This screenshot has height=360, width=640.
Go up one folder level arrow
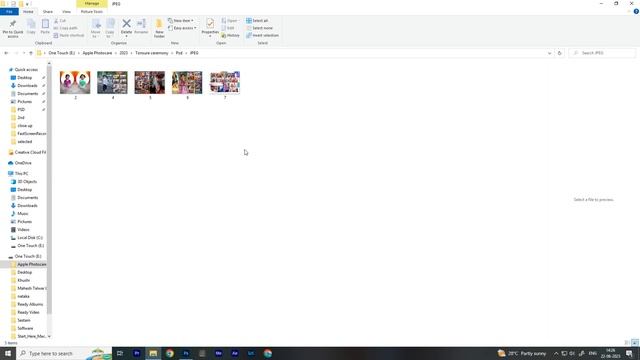[x=31, y=53]
